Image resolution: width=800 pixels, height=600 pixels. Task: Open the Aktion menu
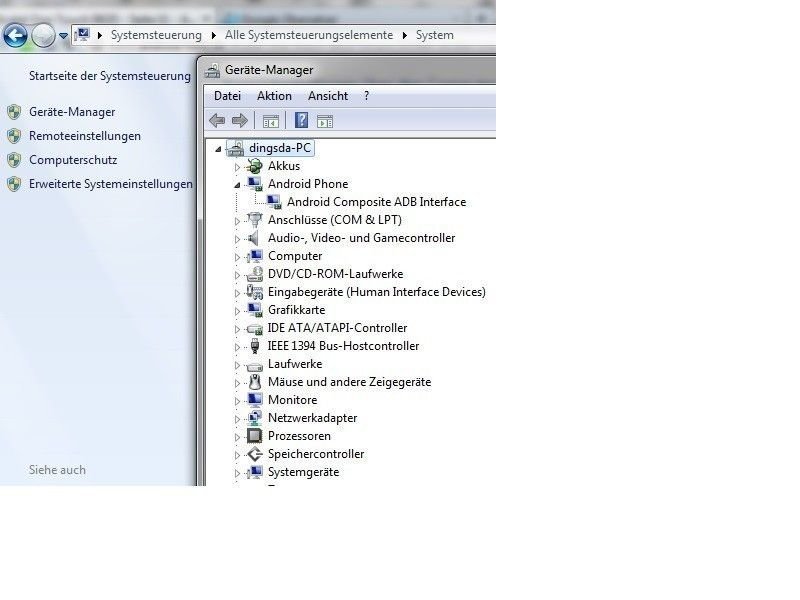[x=274, y=96]
